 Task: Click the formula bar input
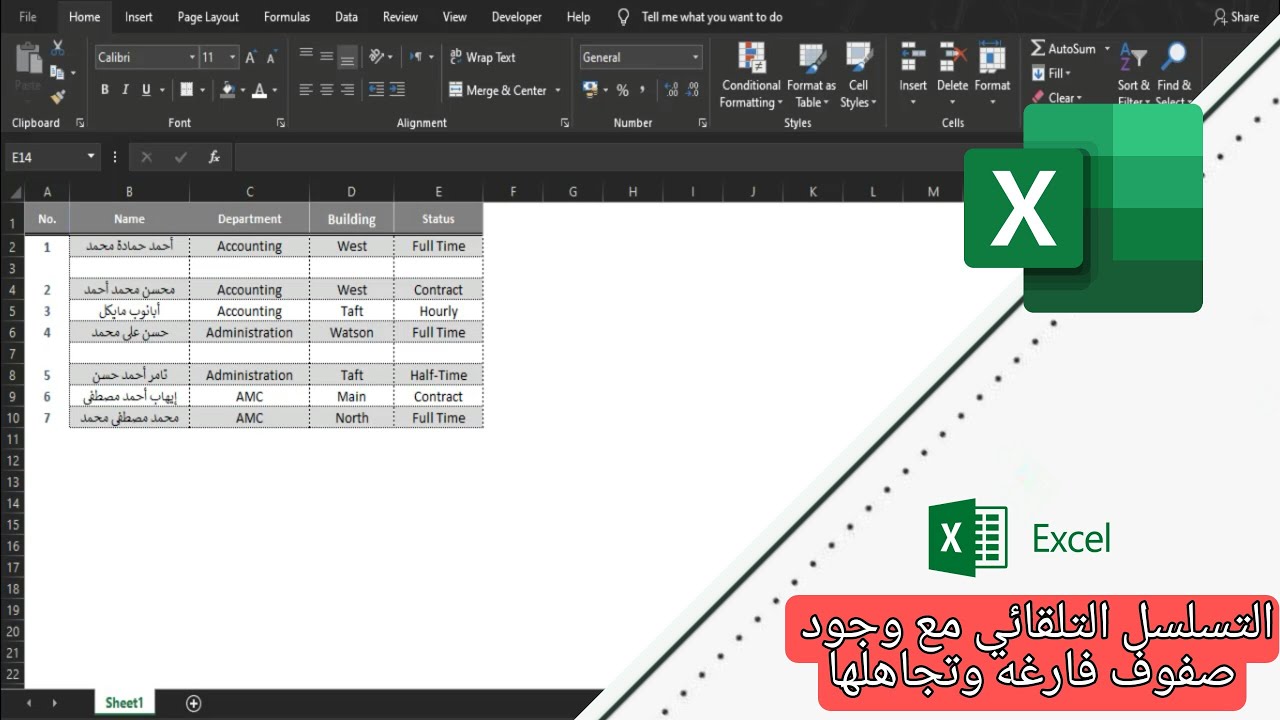pyautogui.click(x=600, y=157)
